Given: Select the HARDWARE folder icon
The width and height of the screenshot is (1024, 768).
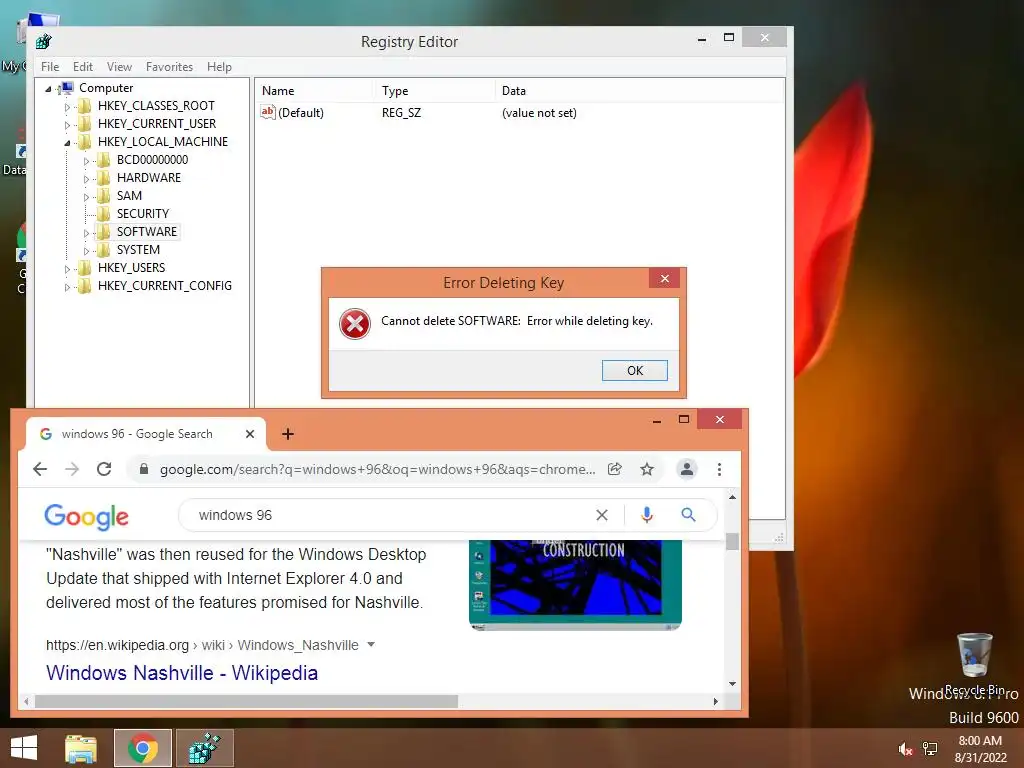Looking at the screenshot, I should click(103, 178).
